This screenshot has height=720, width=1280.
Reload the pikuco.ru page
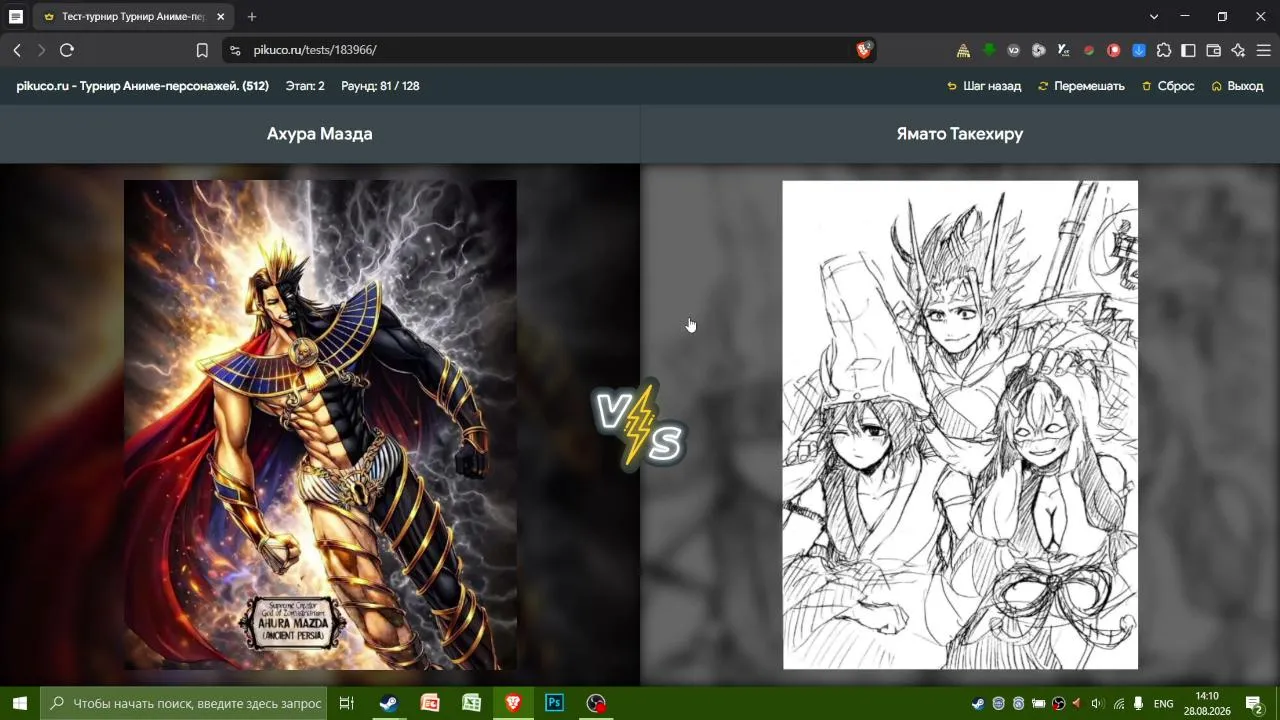pyautogui.click(x=67, y=50)
